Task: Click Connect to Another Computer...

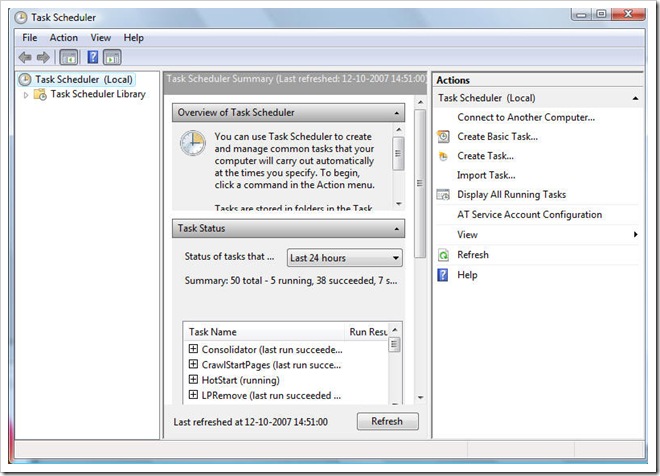Action: 526,117
